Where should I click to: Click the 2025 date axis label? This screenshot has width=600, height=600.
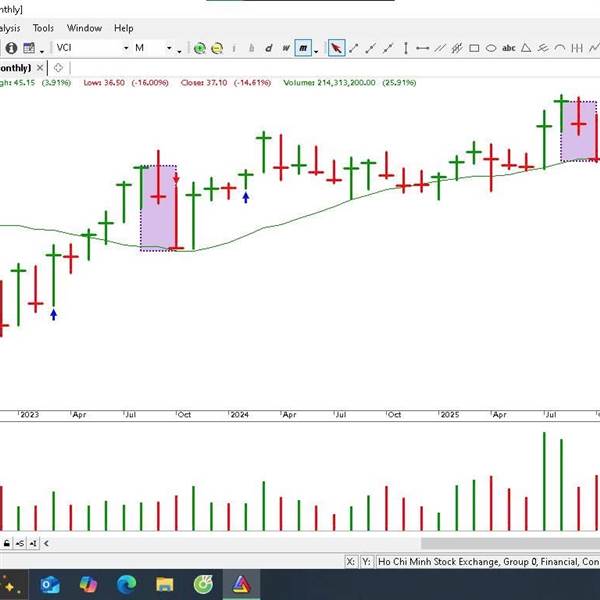click(450, 415)
